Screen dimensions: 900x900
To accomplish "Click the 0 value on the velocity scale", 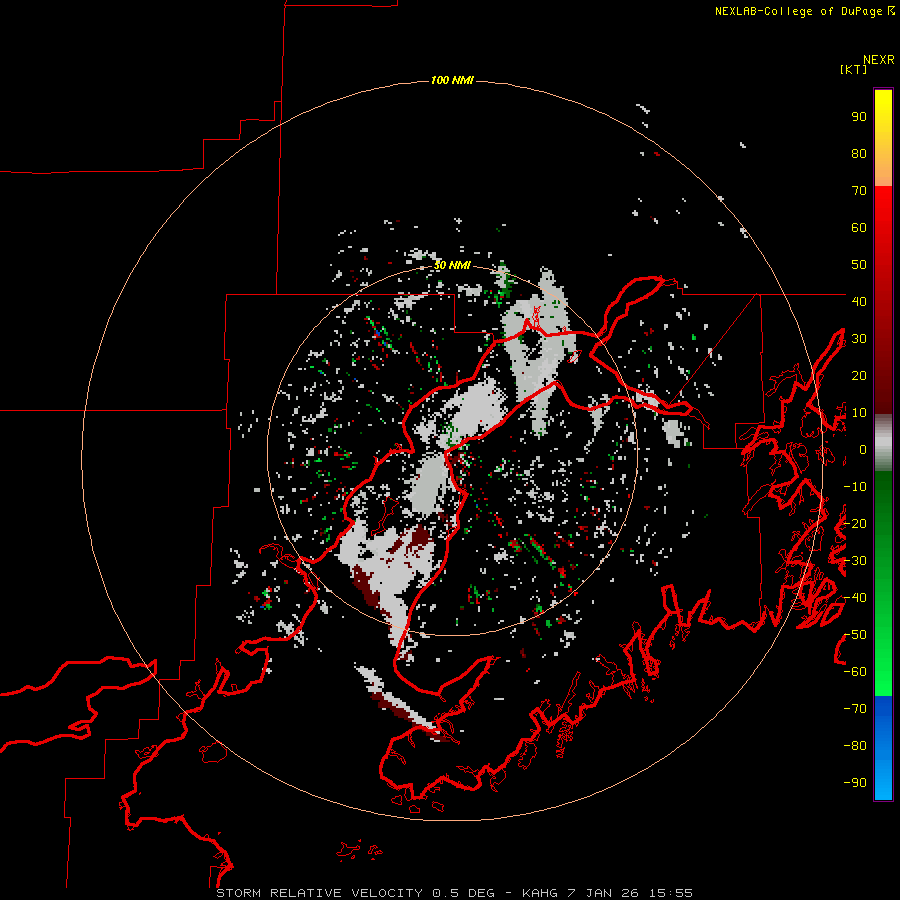I will [x=863, y=450].
